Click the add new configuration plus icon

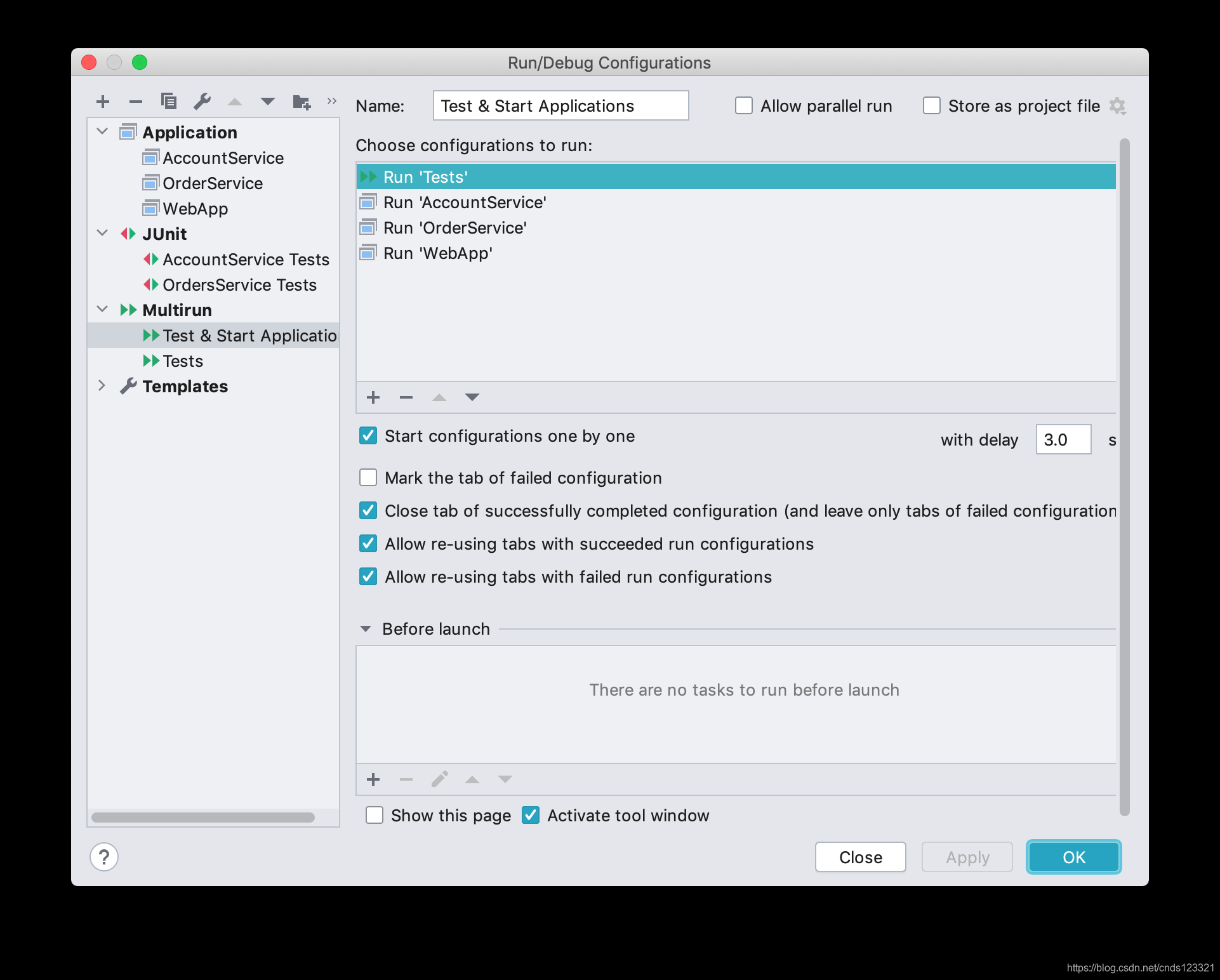click(x=103, y=102)
